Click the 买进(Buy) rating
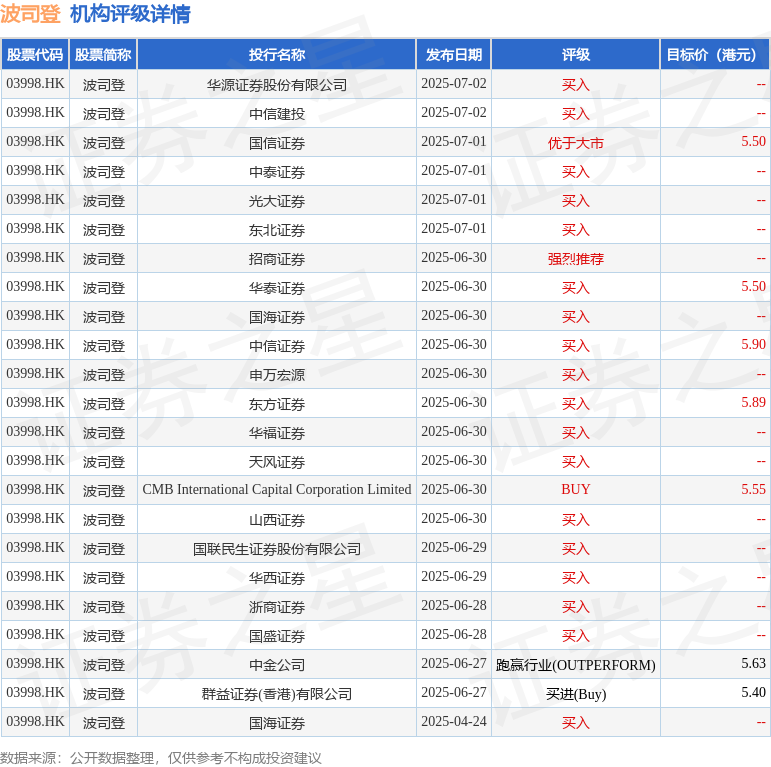This screenshot has height=767, width=771. click(576, 694)
